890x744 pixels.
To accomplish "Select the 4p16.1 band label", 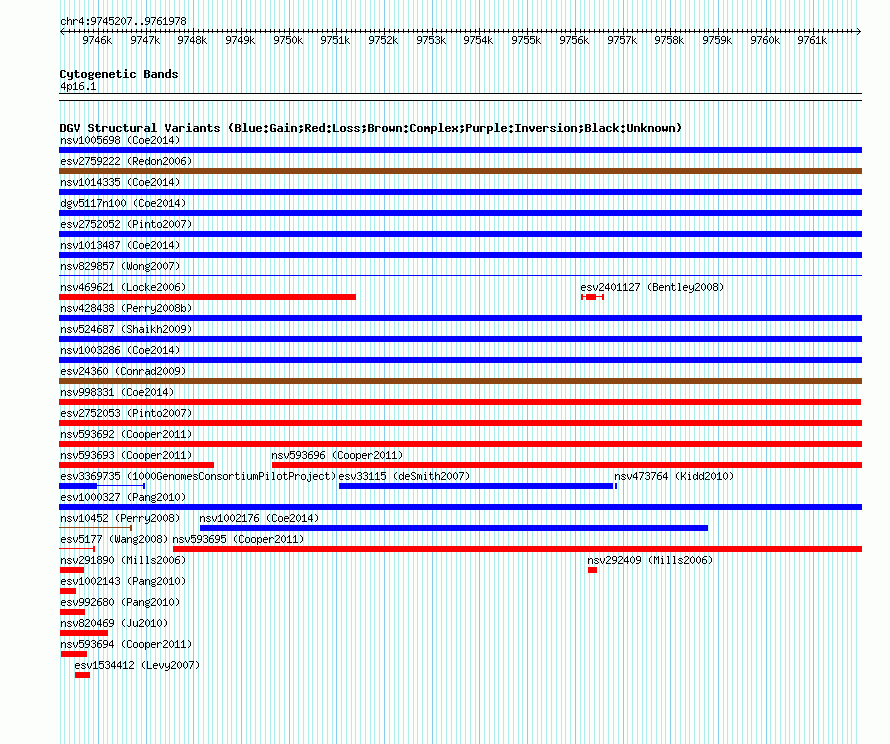I will [x=78, y=86].
